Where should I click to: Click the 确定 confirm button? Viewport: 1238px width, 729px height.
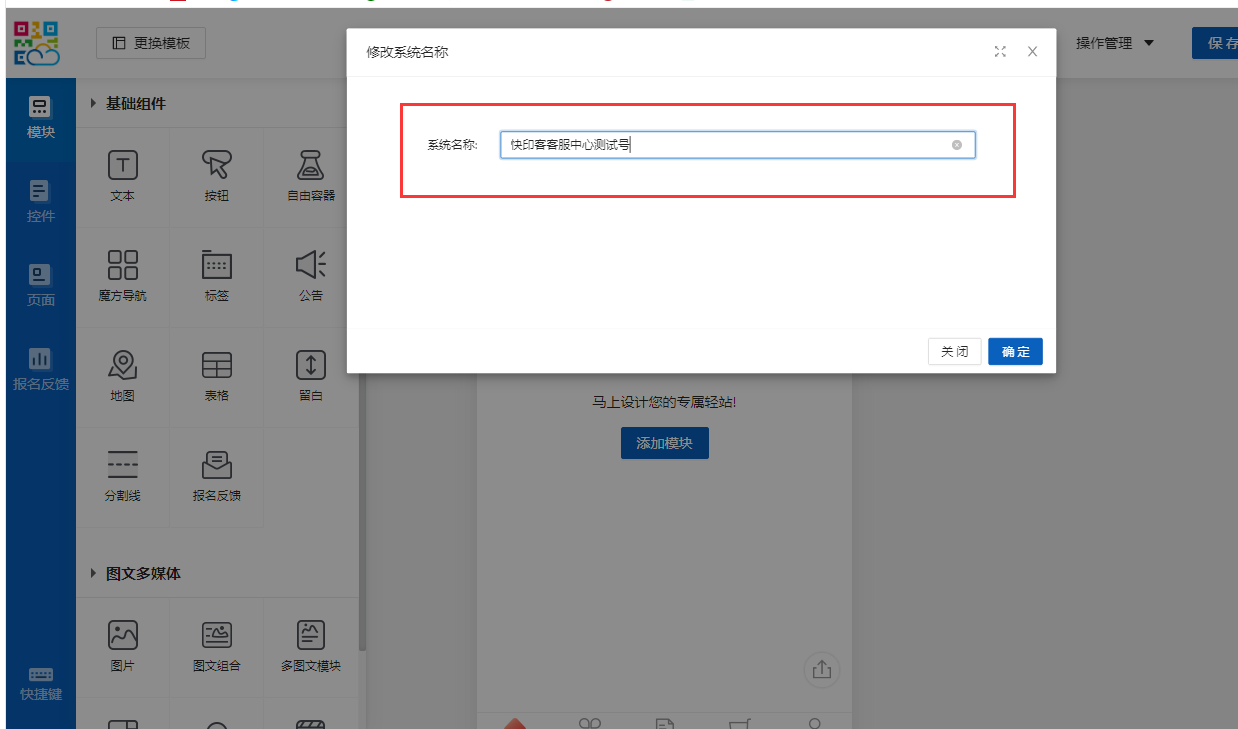pyautogui.click(x=1015, y=352)
